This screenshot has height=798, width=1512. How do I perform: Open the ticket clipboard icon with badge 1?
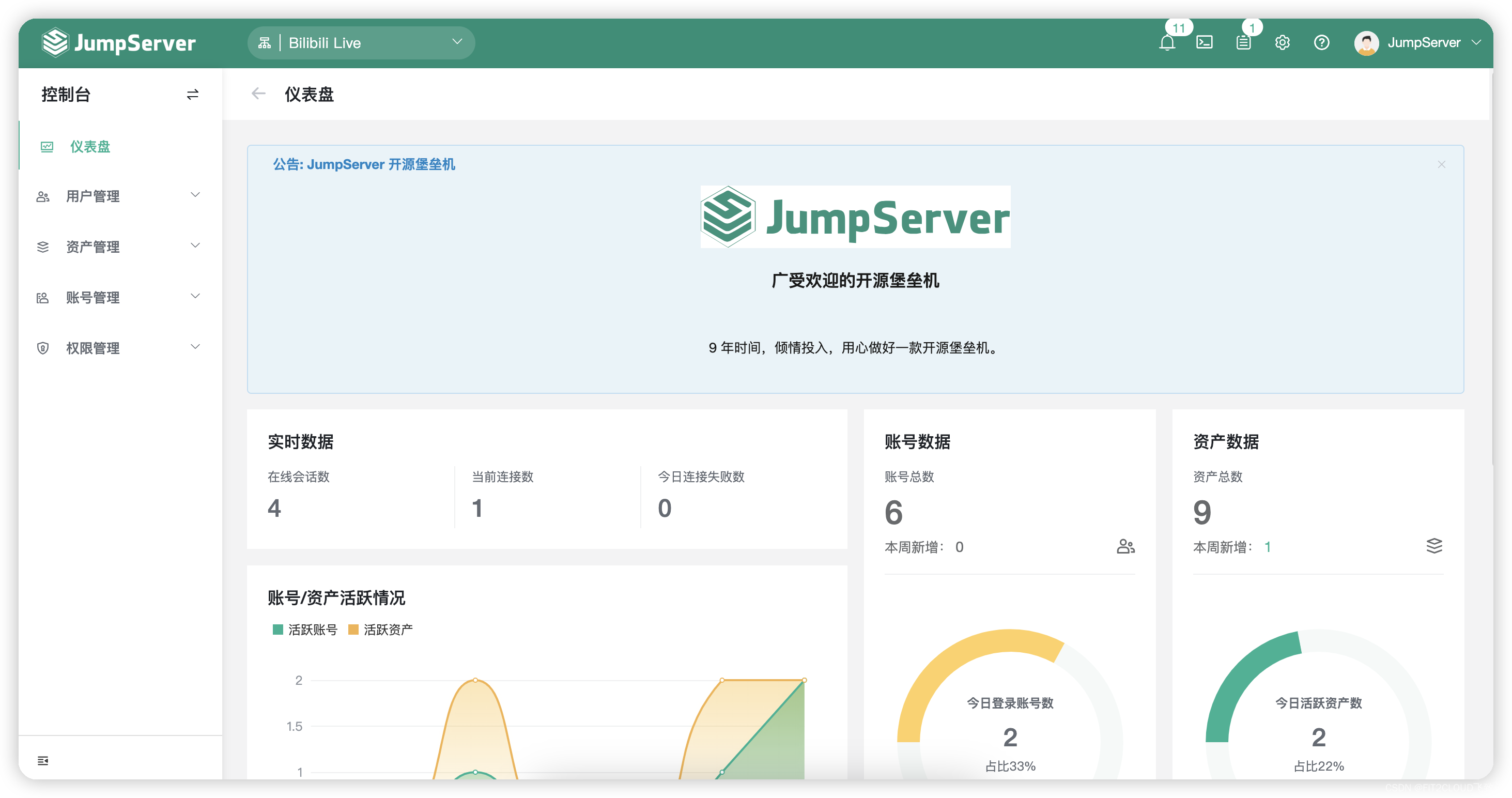[1243, 42]
